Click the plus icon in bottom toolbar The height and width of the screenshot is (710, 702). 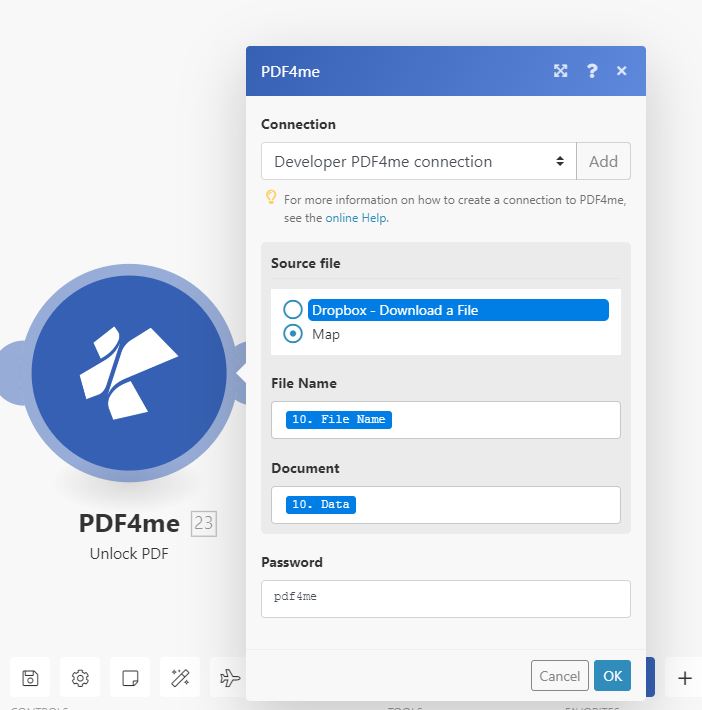tap(685, 678)
